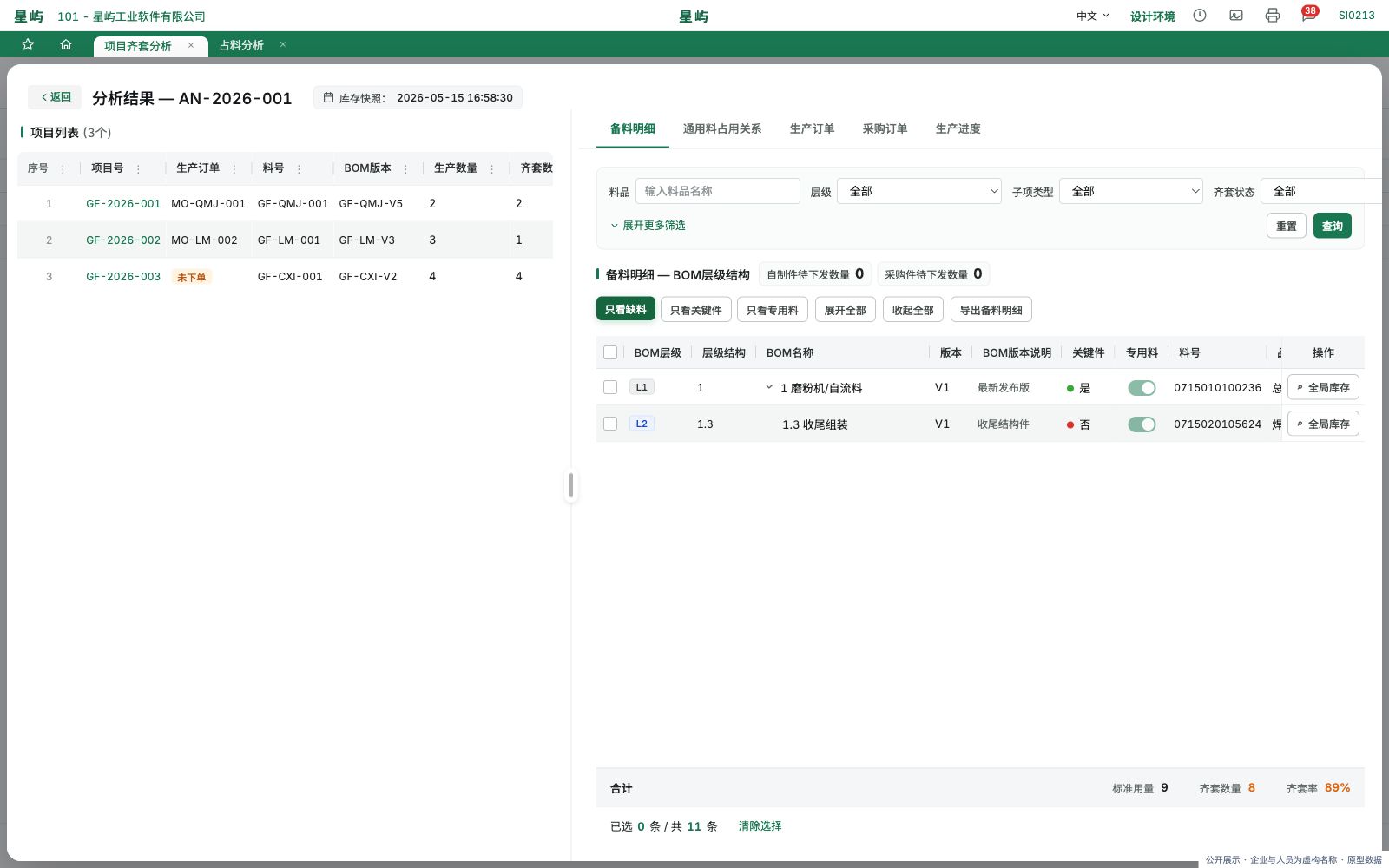Toggle 专用料 switch for 收尾组装

[1142, 424]
